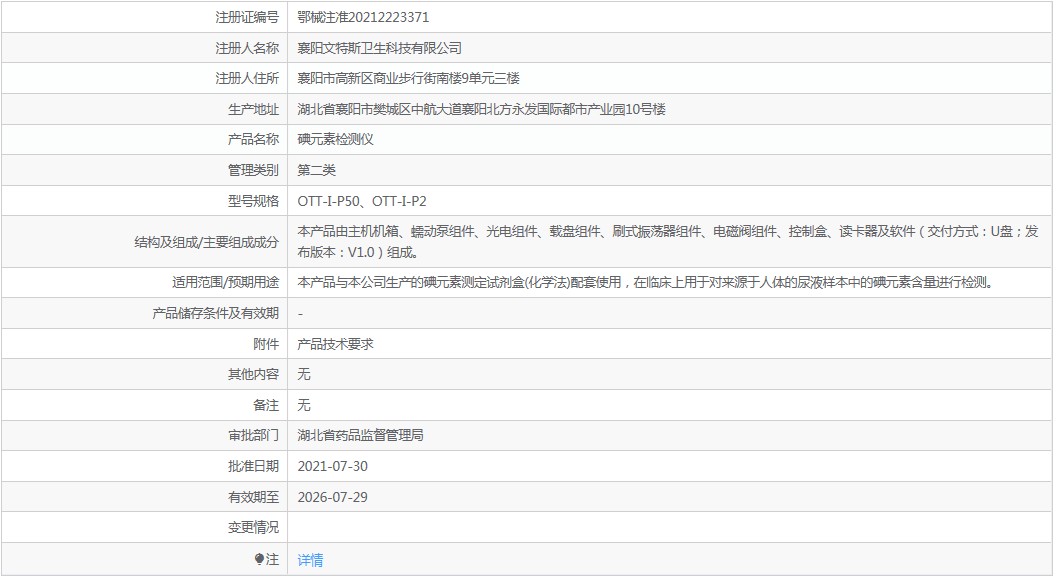Select approval date 2021-07-30

(x=332, y=466)
